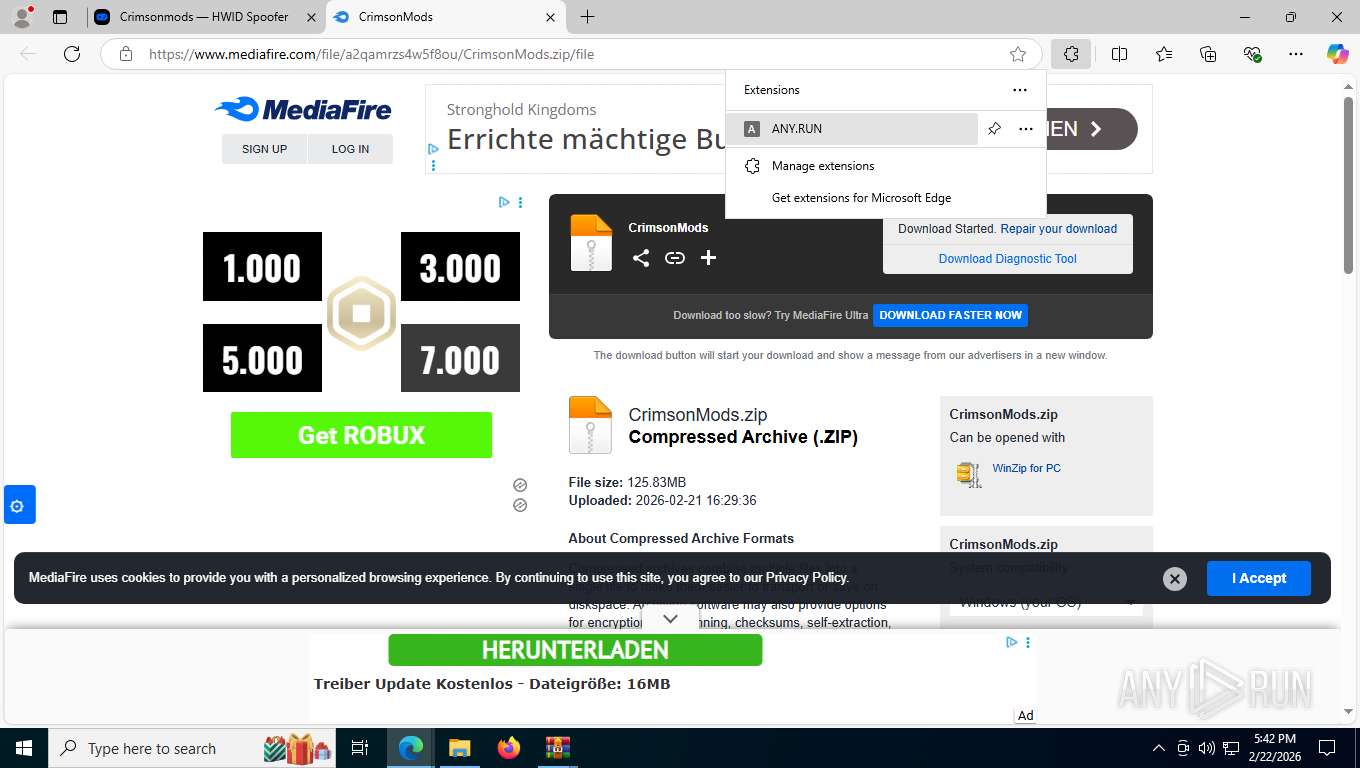Open Task View in taskbar
Screen dimensions: 1360x768
point(360,748)
